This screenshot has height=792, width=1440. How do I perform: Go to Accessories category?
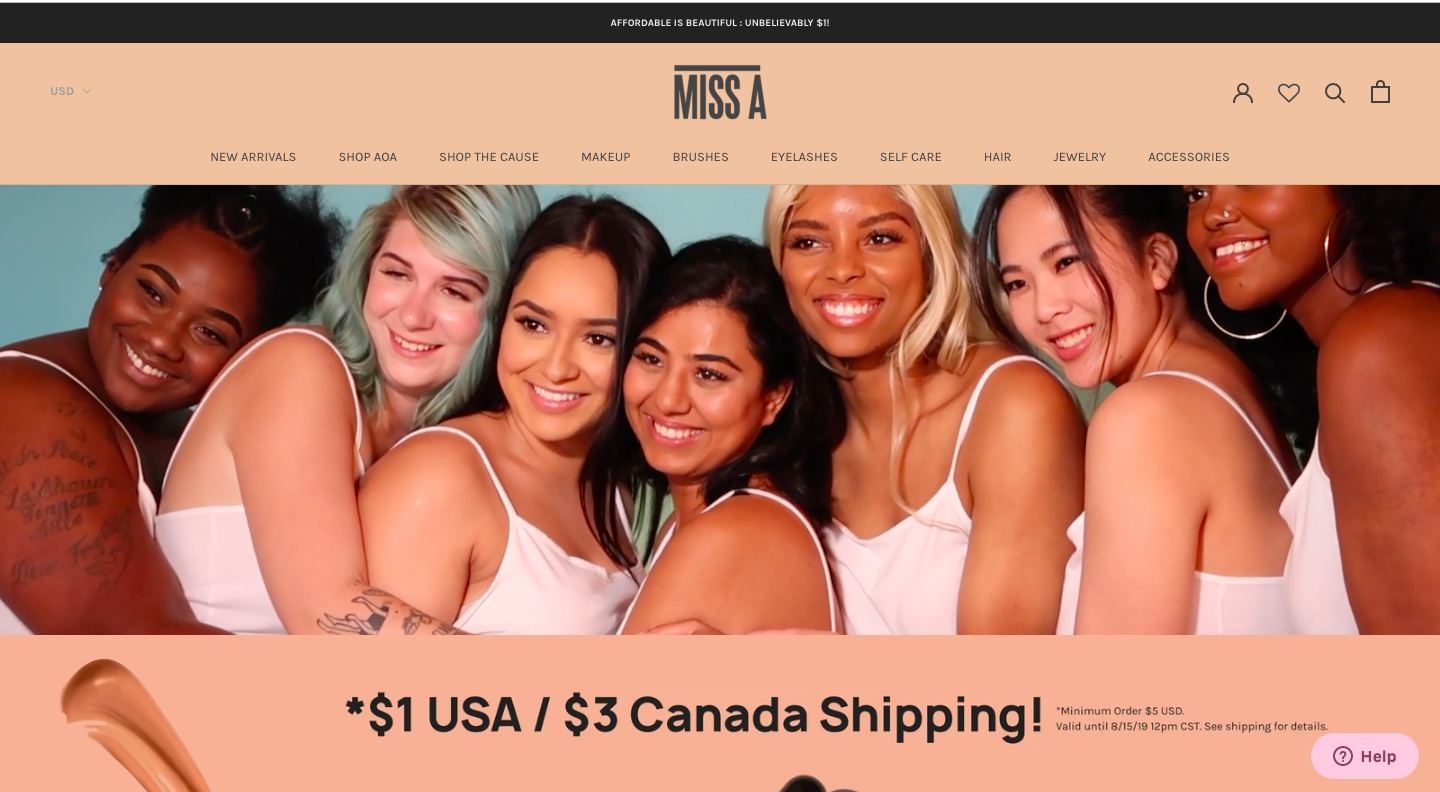[x=1189, y=157]
